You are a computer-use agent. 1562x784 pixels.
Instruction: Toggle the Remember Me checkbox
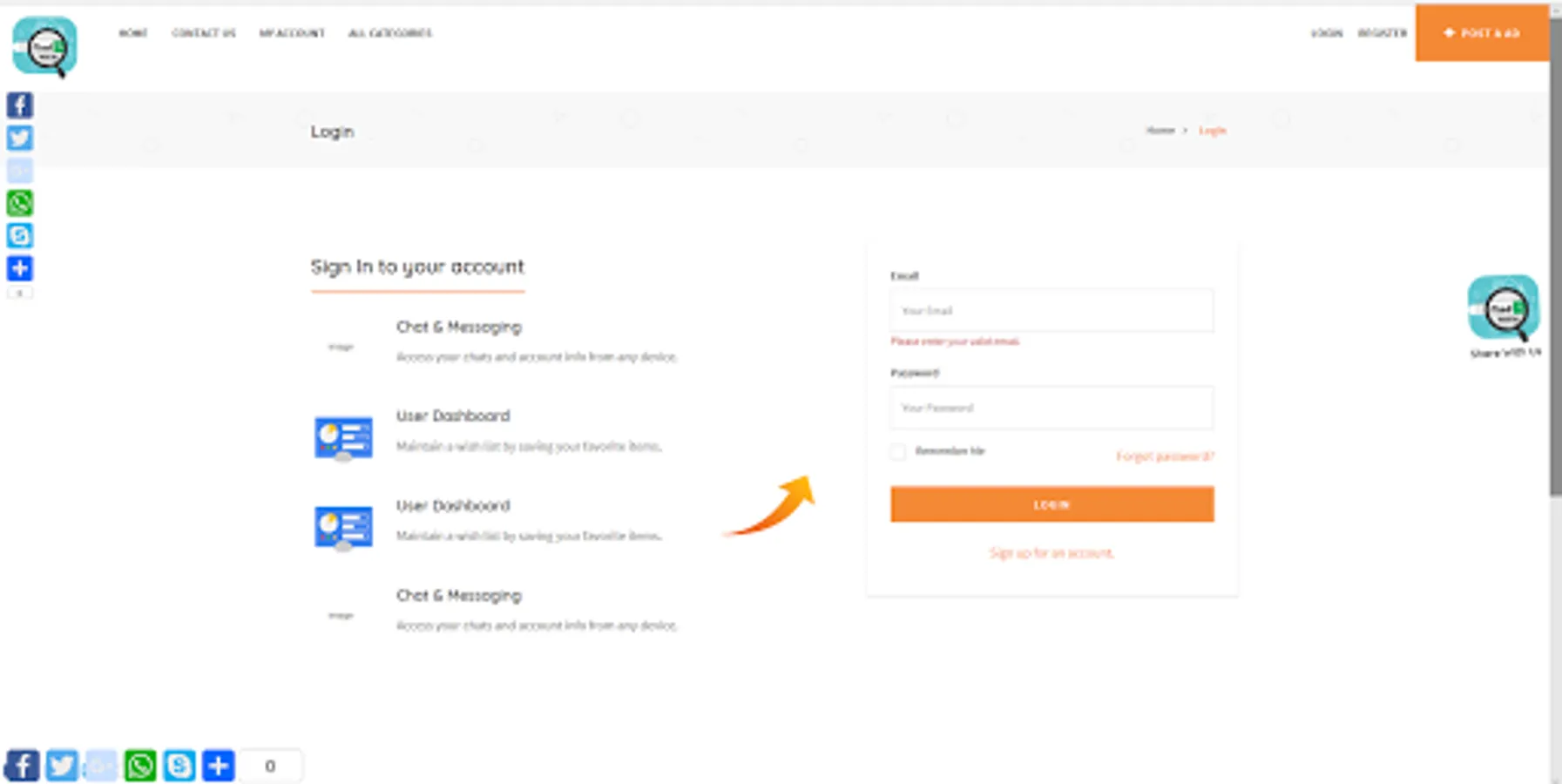[898, 451]
